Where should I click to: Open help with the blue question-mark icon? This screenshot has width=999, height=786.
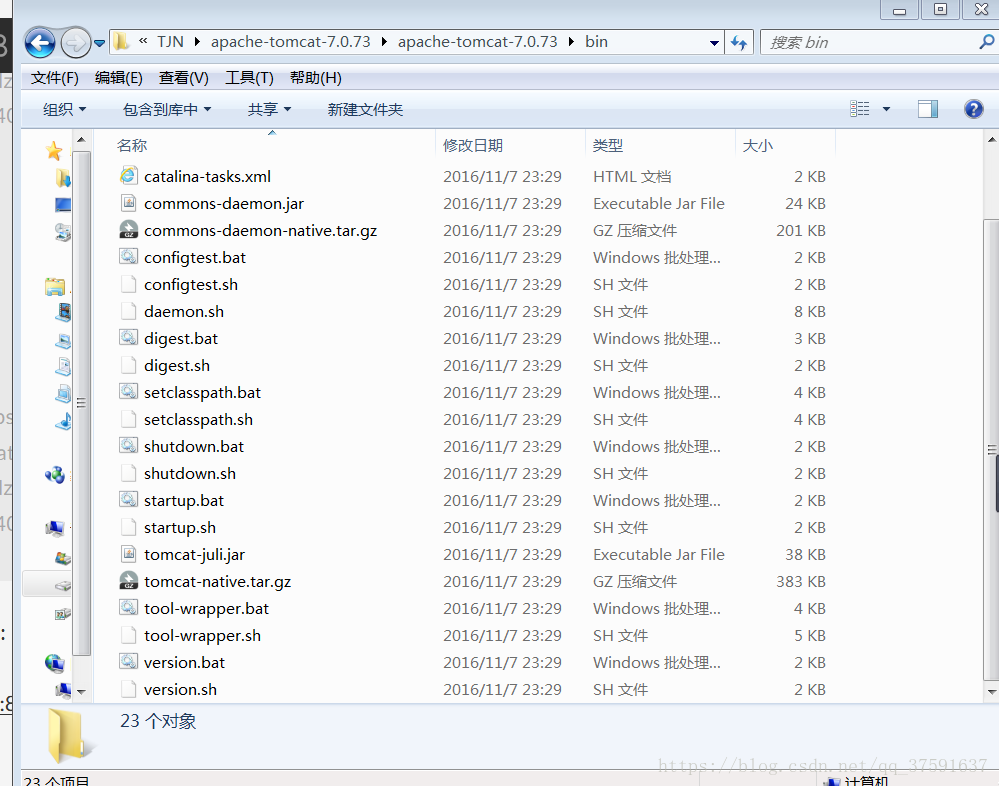point(974,109)
